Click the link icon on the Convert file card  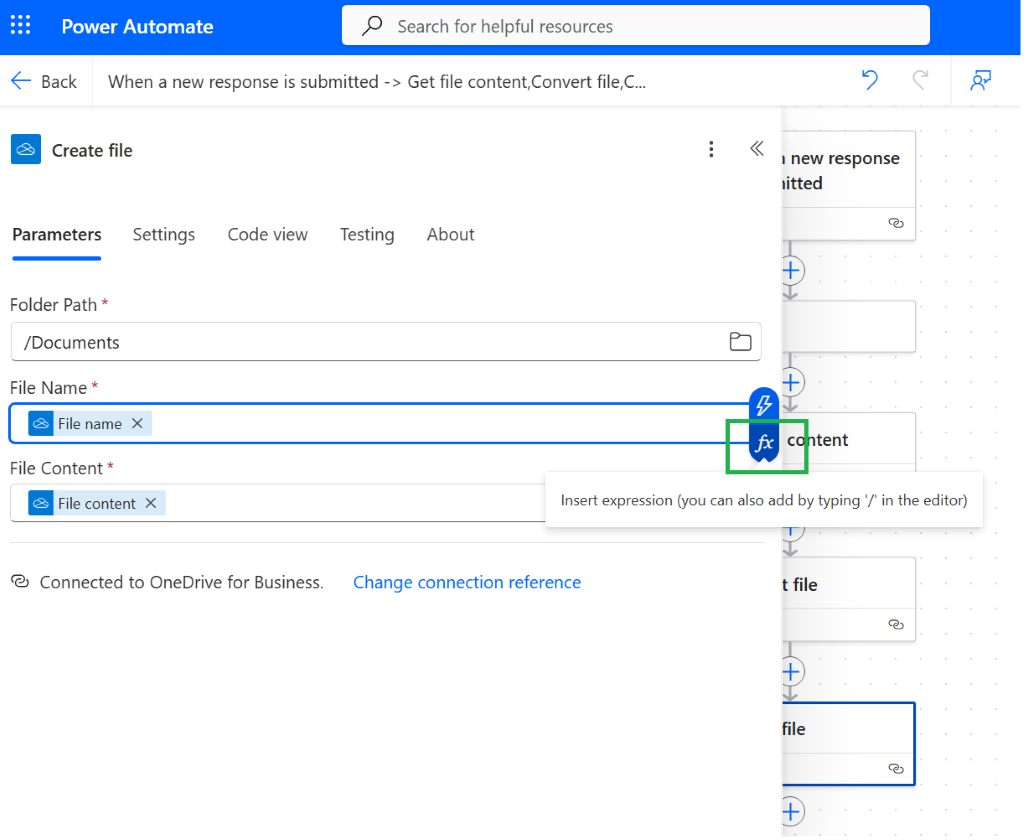896,625
